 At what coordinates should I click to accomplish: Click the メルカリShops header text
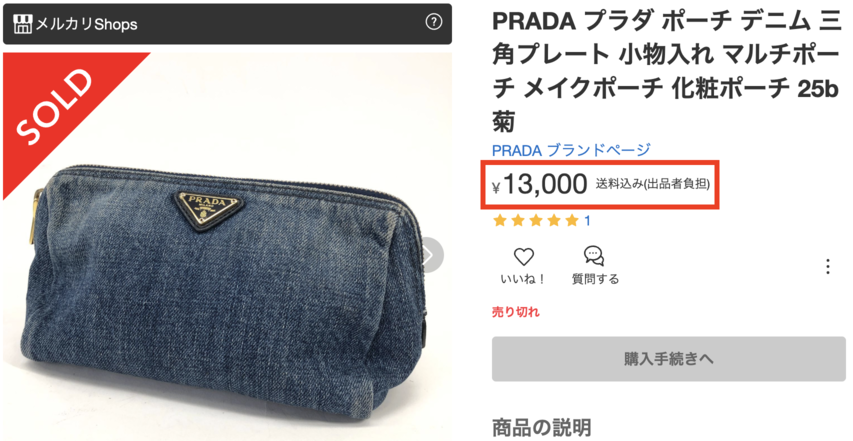(86, 24)
